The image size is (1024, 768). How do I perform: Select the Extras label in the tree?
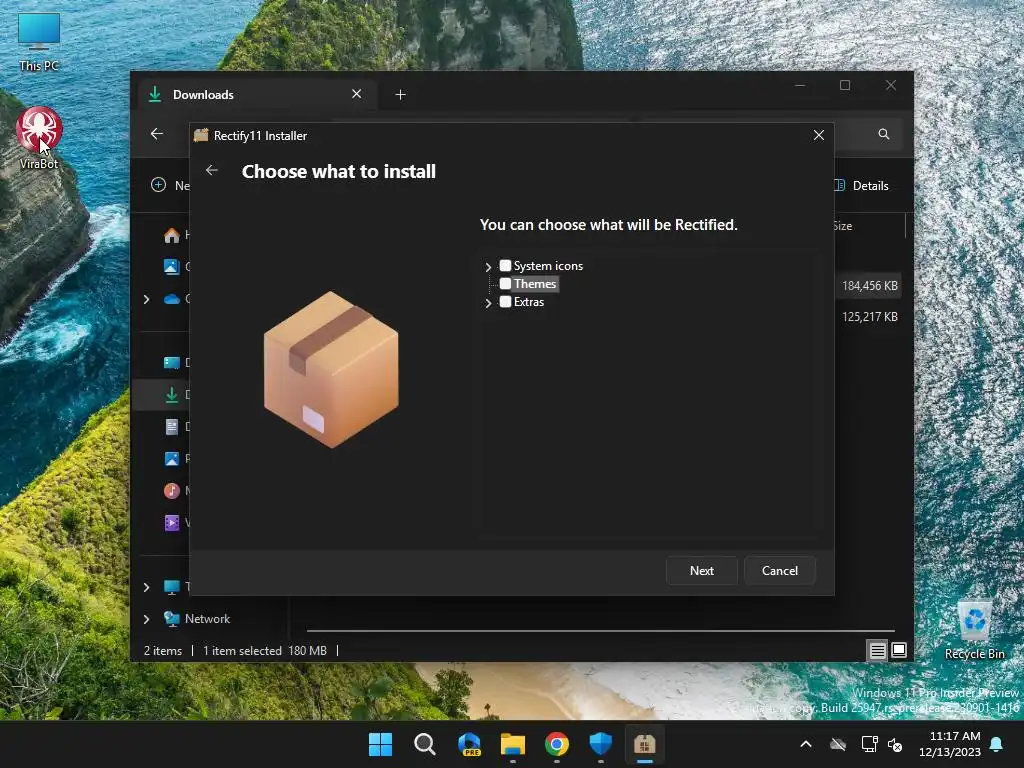[x=528, y=302]
